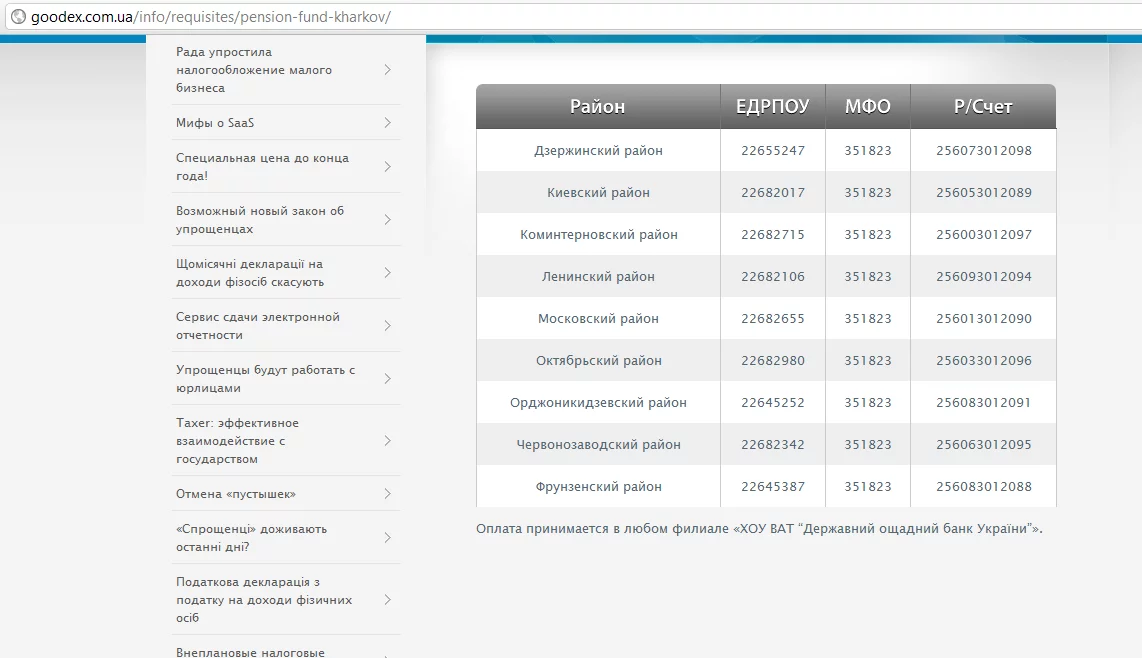Click the chevron next to 'Отмена «пустышек»'

click(x=387, y=494)
